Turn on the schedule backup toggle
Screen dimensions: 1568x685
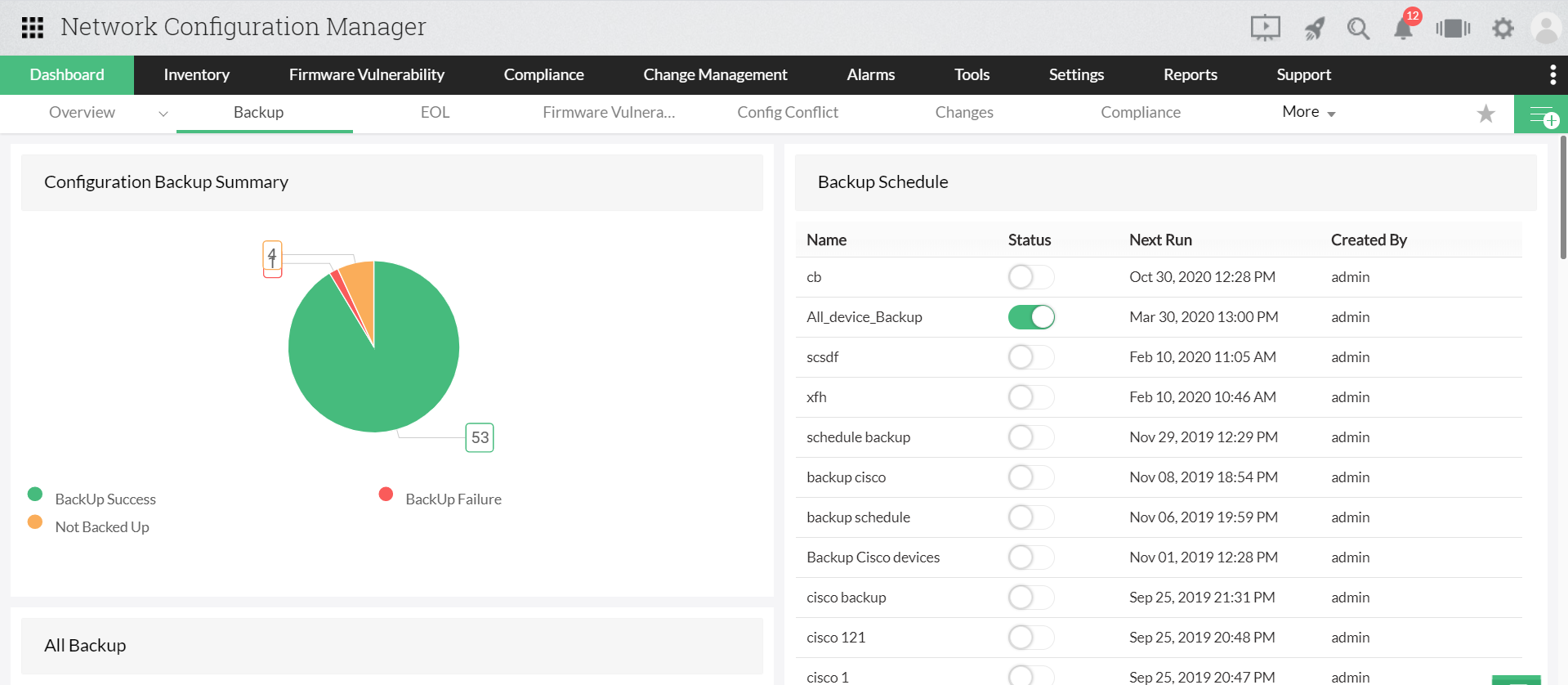click(x=1031, y=437)
